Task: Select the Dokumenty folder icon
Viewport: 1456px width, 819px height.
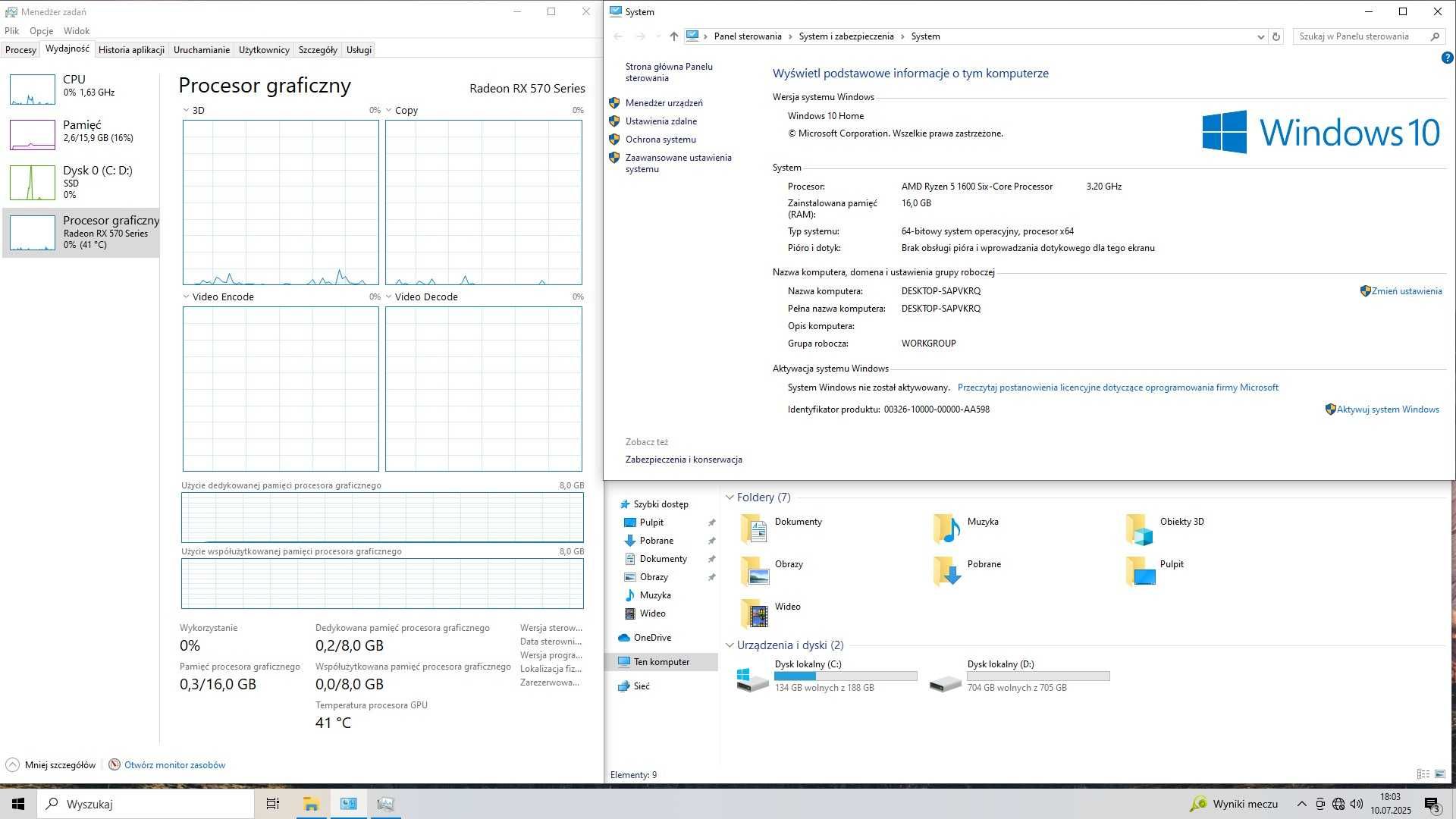Action: tap(755, 529)
